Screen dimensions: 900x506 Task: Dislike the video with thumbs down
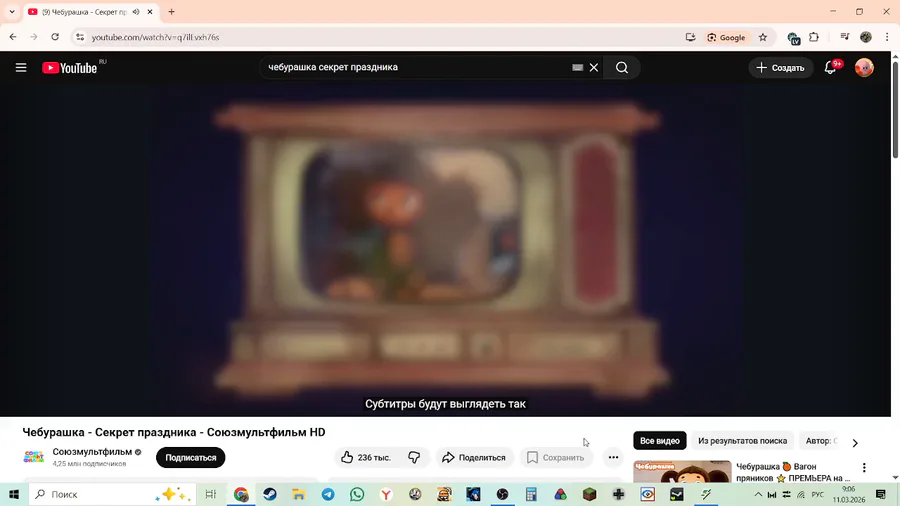414,457
